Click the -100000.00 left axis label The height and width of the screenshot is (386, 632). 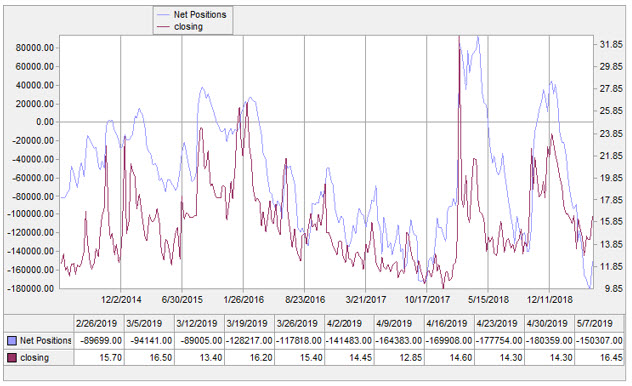tap(30, 214)
